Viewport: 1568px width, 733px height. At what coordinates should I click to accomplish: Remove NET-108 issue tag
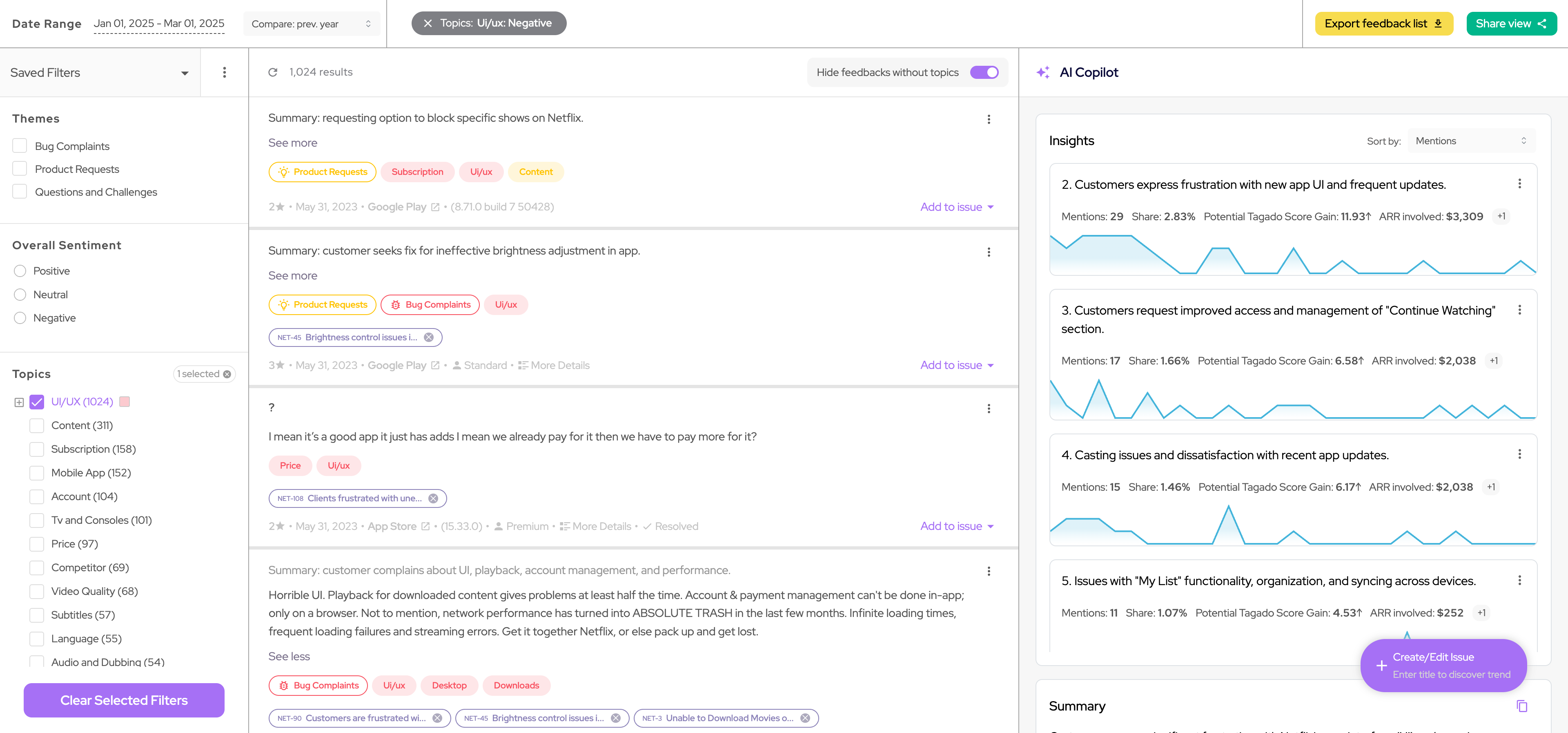(x=433, y=498)
